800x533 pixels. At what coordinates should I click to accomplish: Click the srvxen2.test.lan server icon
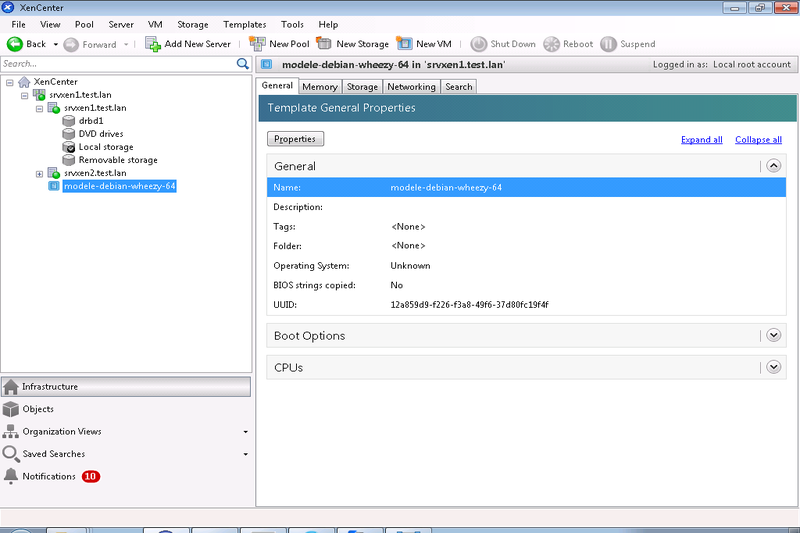(54, 173)
